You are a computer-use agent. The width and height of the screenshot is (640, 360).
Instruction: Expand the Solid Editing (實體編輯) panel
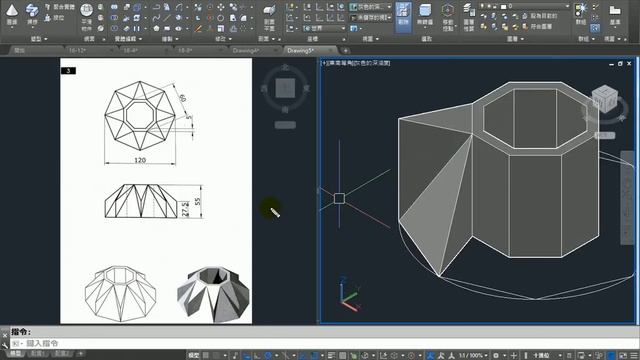click(x=128, y=39)
